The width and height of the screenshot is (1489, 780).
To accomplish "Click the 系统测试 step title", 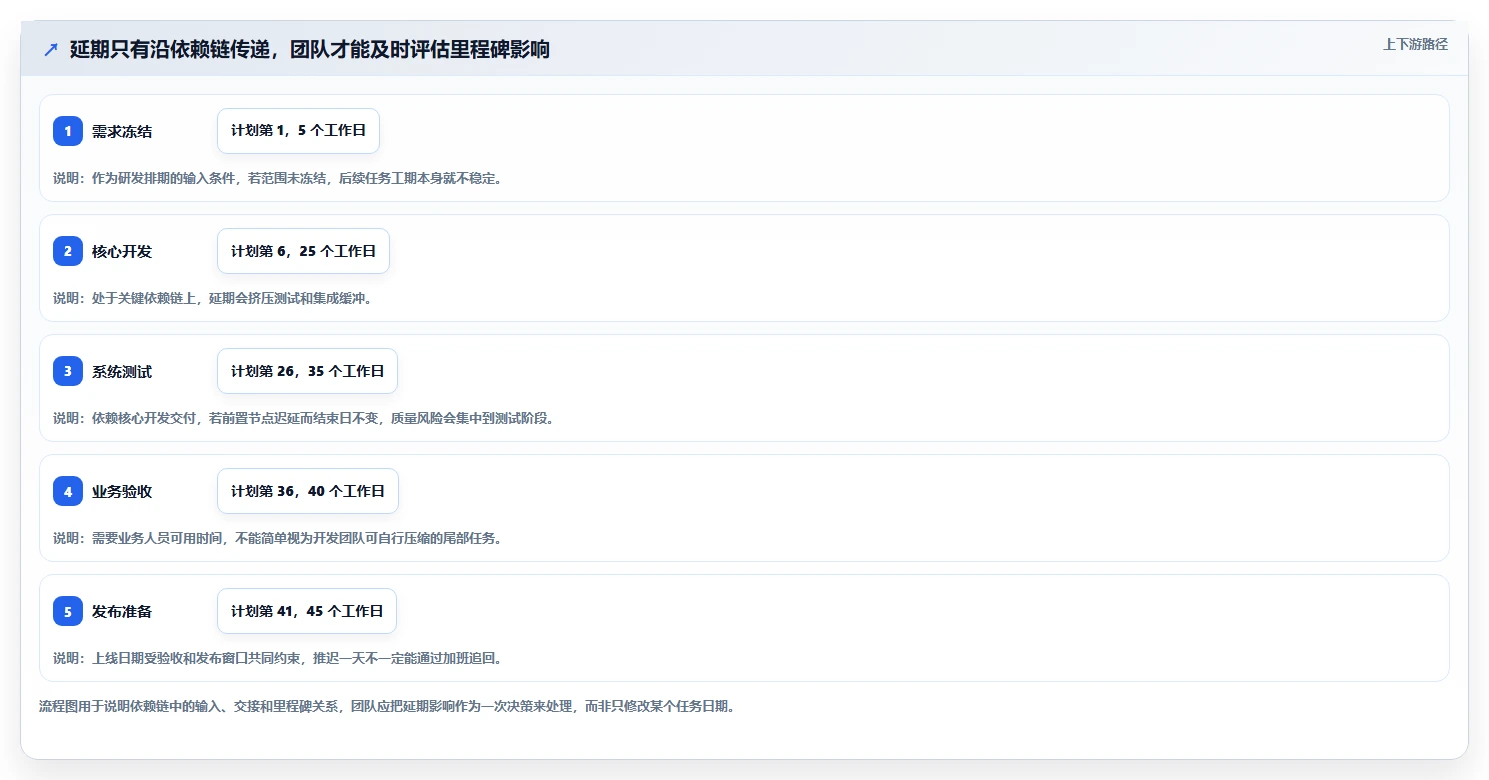I will pyautogui.click(x=122, y=371).
